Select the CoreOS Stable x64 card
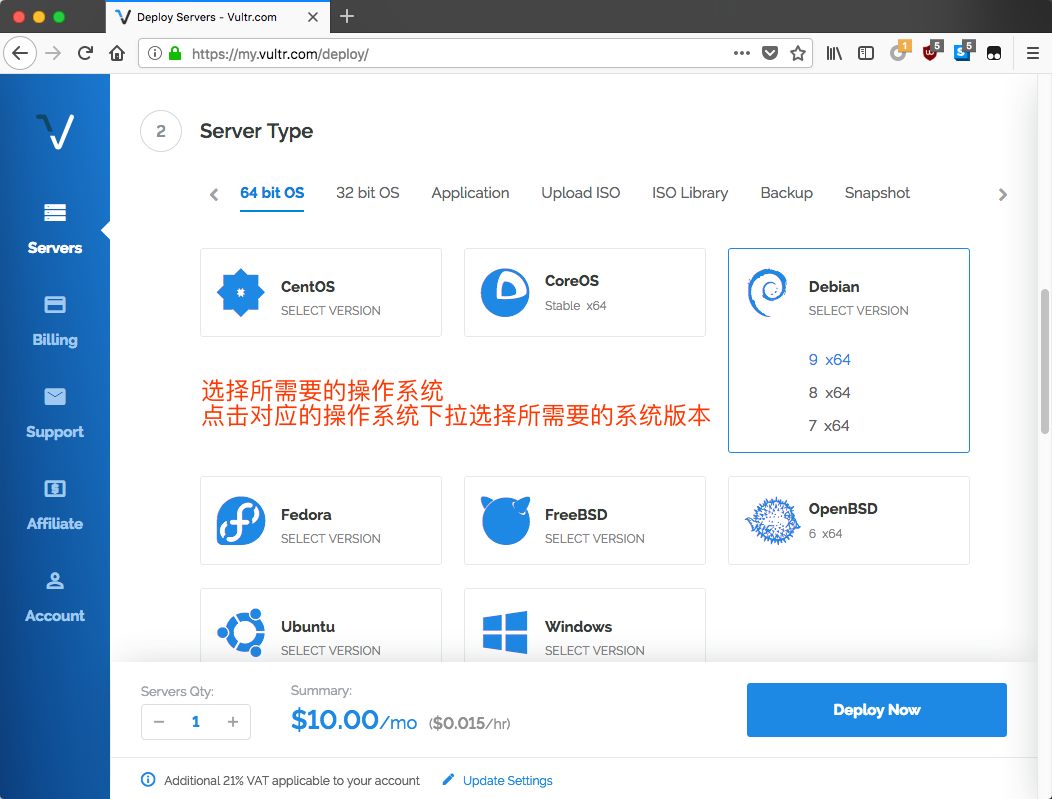The image size is (1052, 799). [584, 292]
